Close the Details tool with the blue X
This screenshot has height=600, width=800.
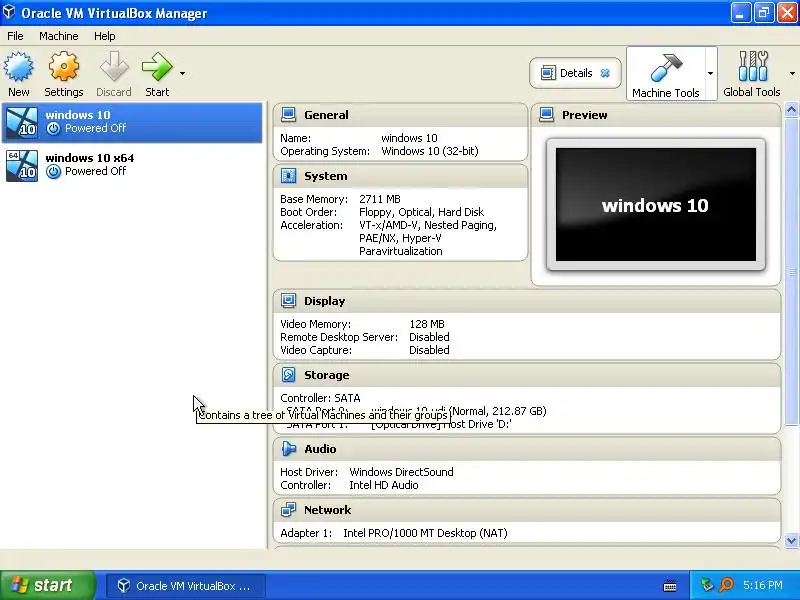[x=605, y=73]
